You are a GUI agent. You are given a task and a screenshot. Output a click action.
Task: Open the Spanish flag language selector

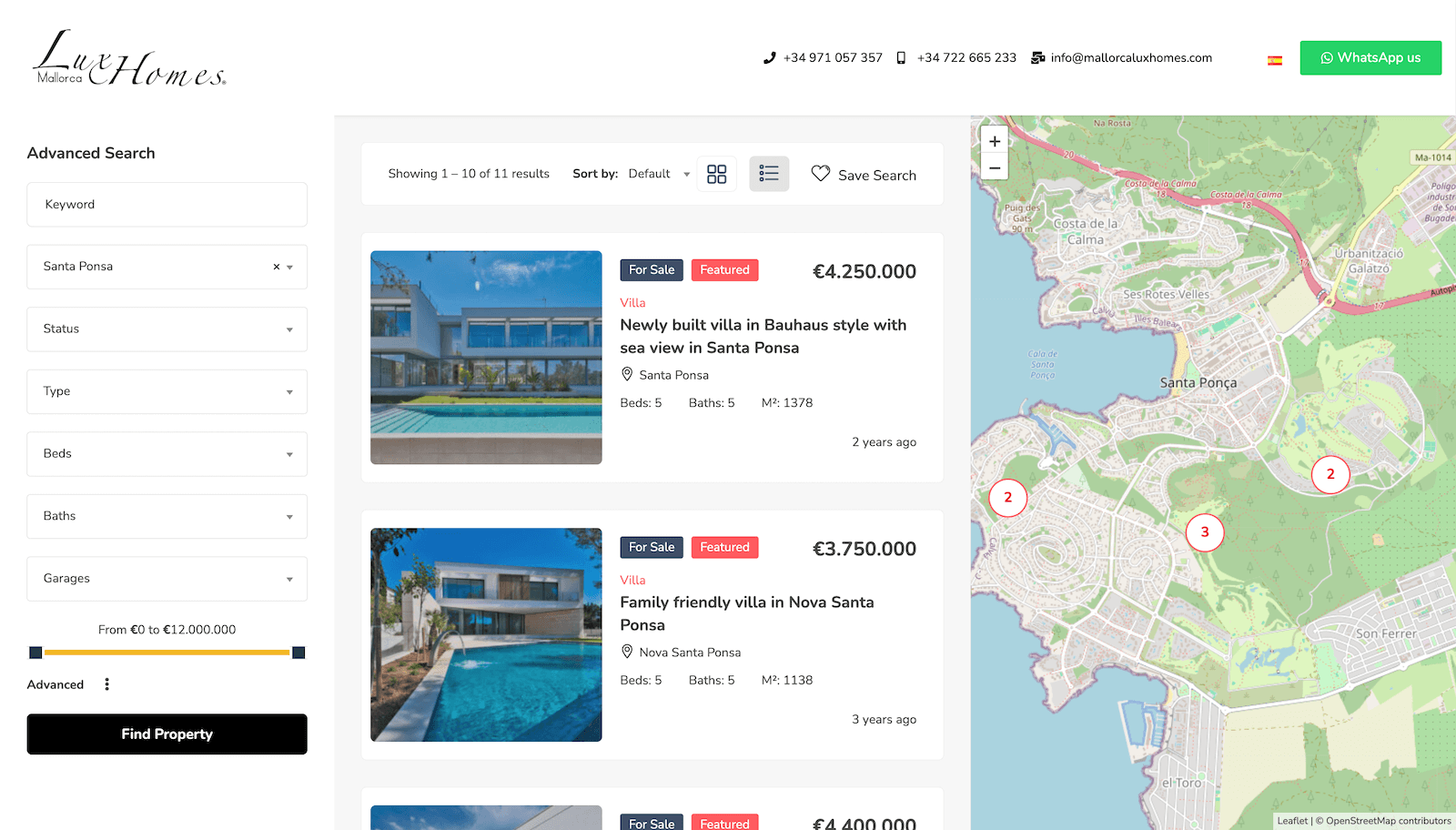tap(1274, 57)
